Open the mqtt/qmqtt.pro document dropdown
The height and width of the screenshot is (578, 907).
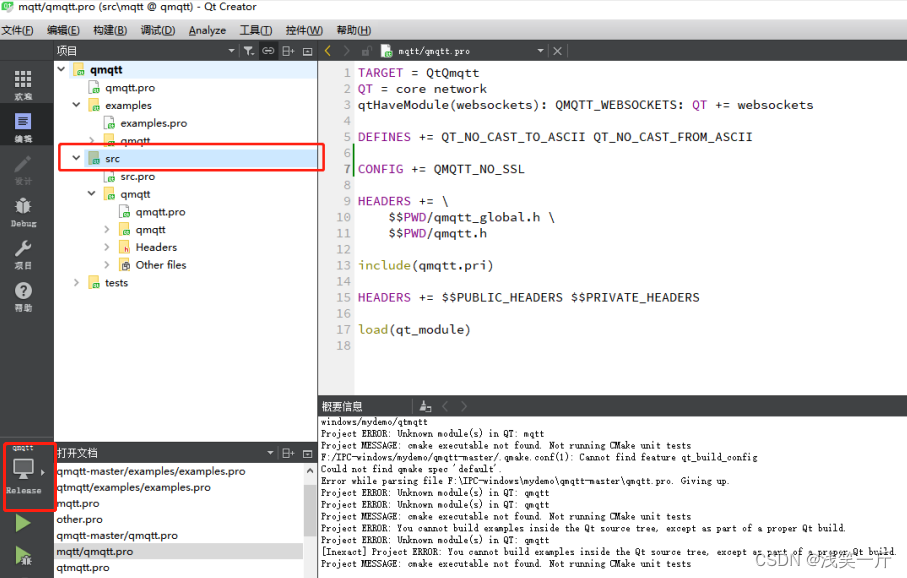click(x=540, y=51)
